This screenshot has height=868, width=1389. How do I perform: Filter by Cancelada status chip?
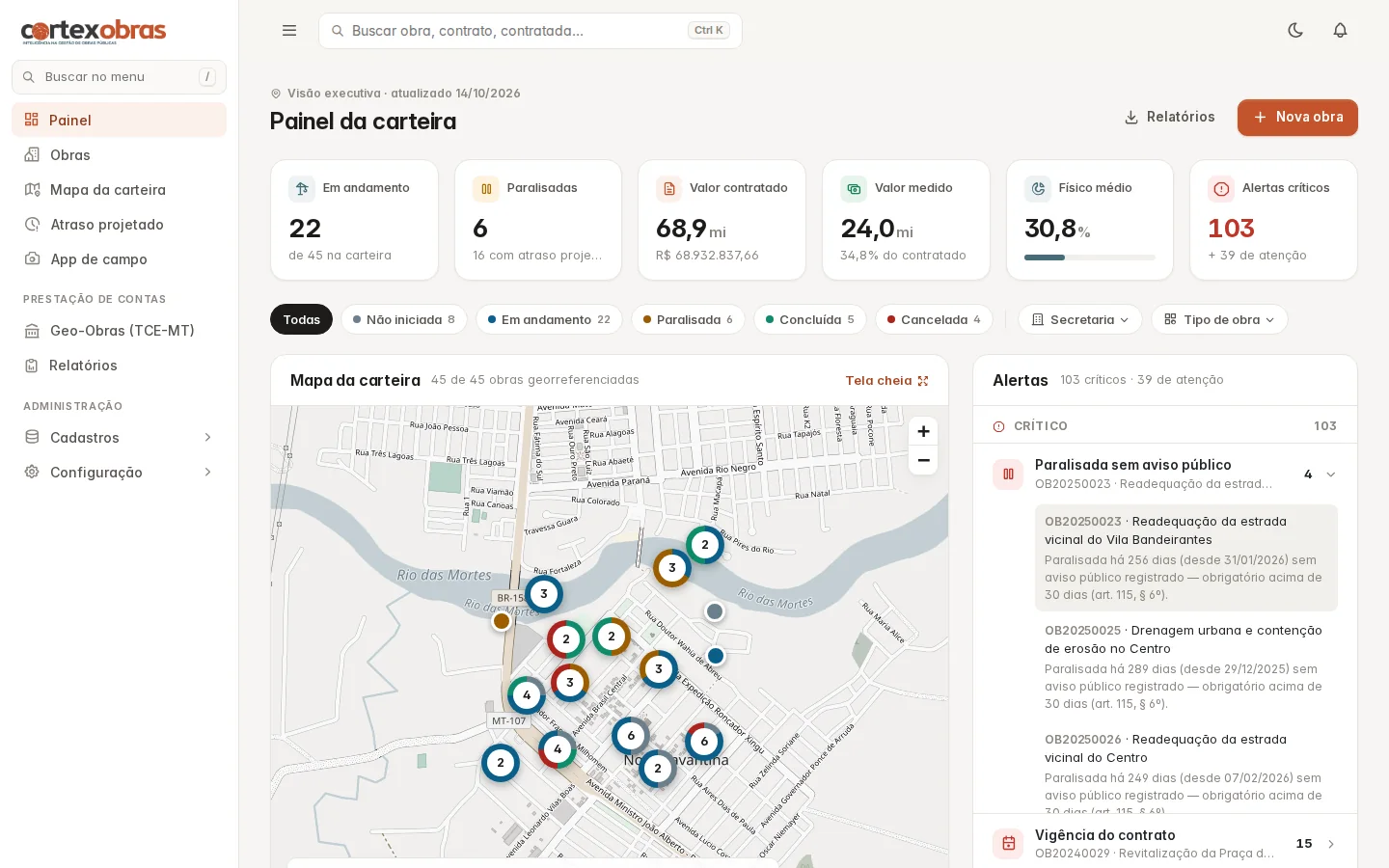[934, 319]
